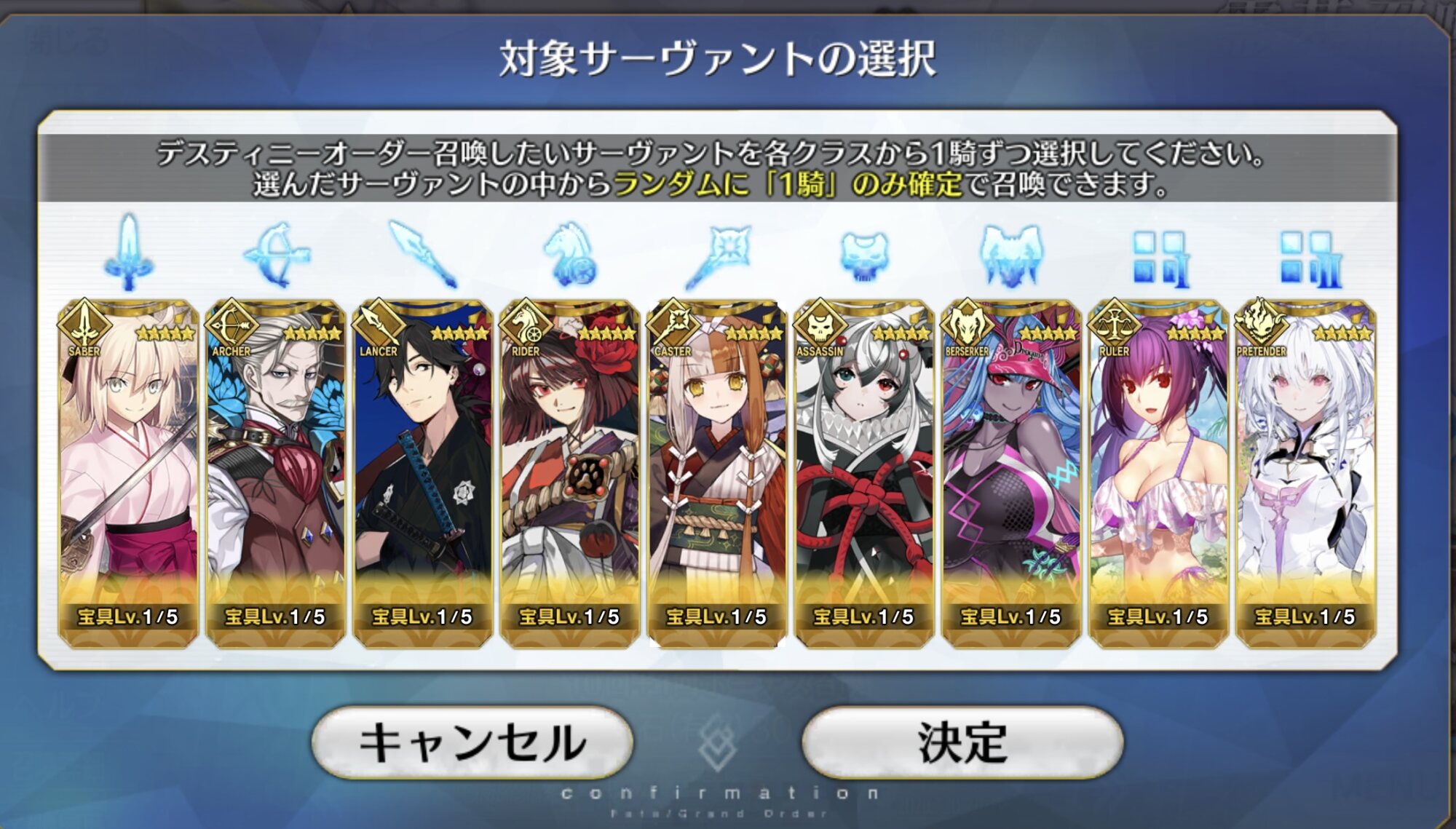
Task: Choose the Pretender servant card with white hair
Action: (1305, 473)
